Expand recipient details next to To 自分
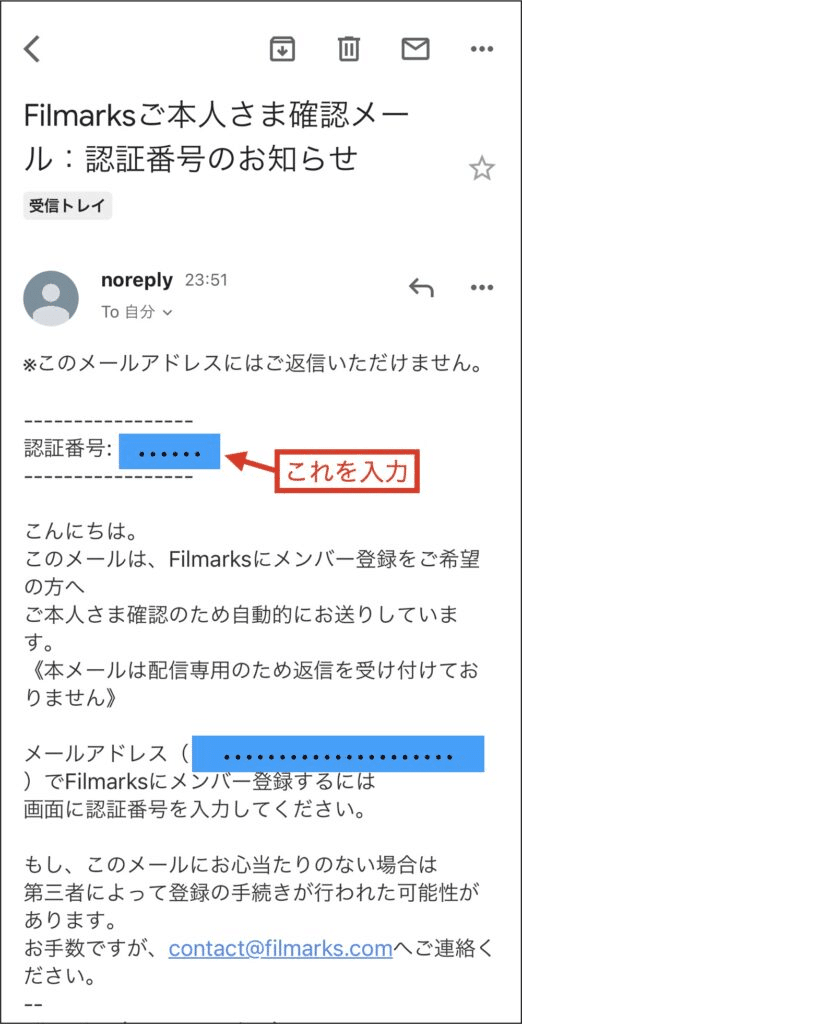Image resolution: width=819 pixels, height=1024 pixels. 168,313
